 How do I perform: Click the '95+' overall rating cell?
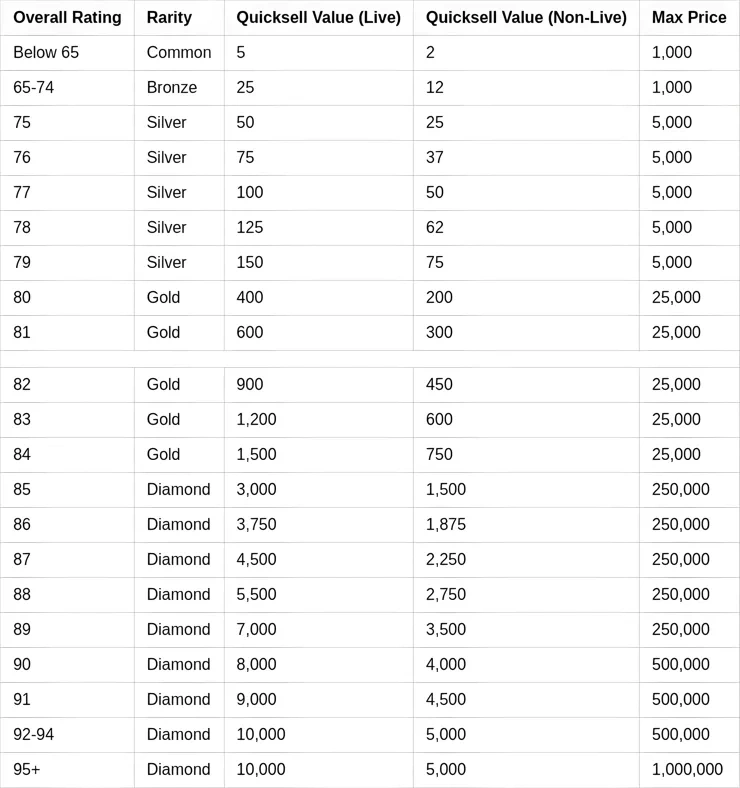pyautogui.click(x=27, y=770)
